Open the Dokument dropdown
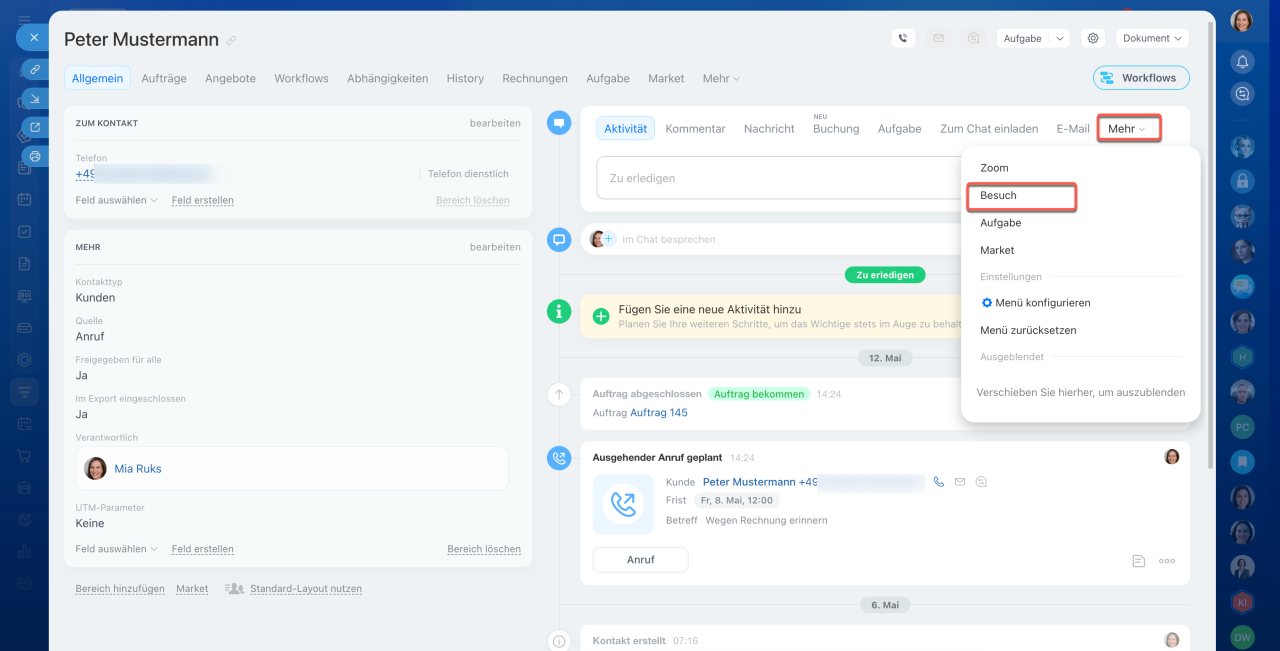The height and width of the screenshot is (651, 1280). (x=1152, y=38)
